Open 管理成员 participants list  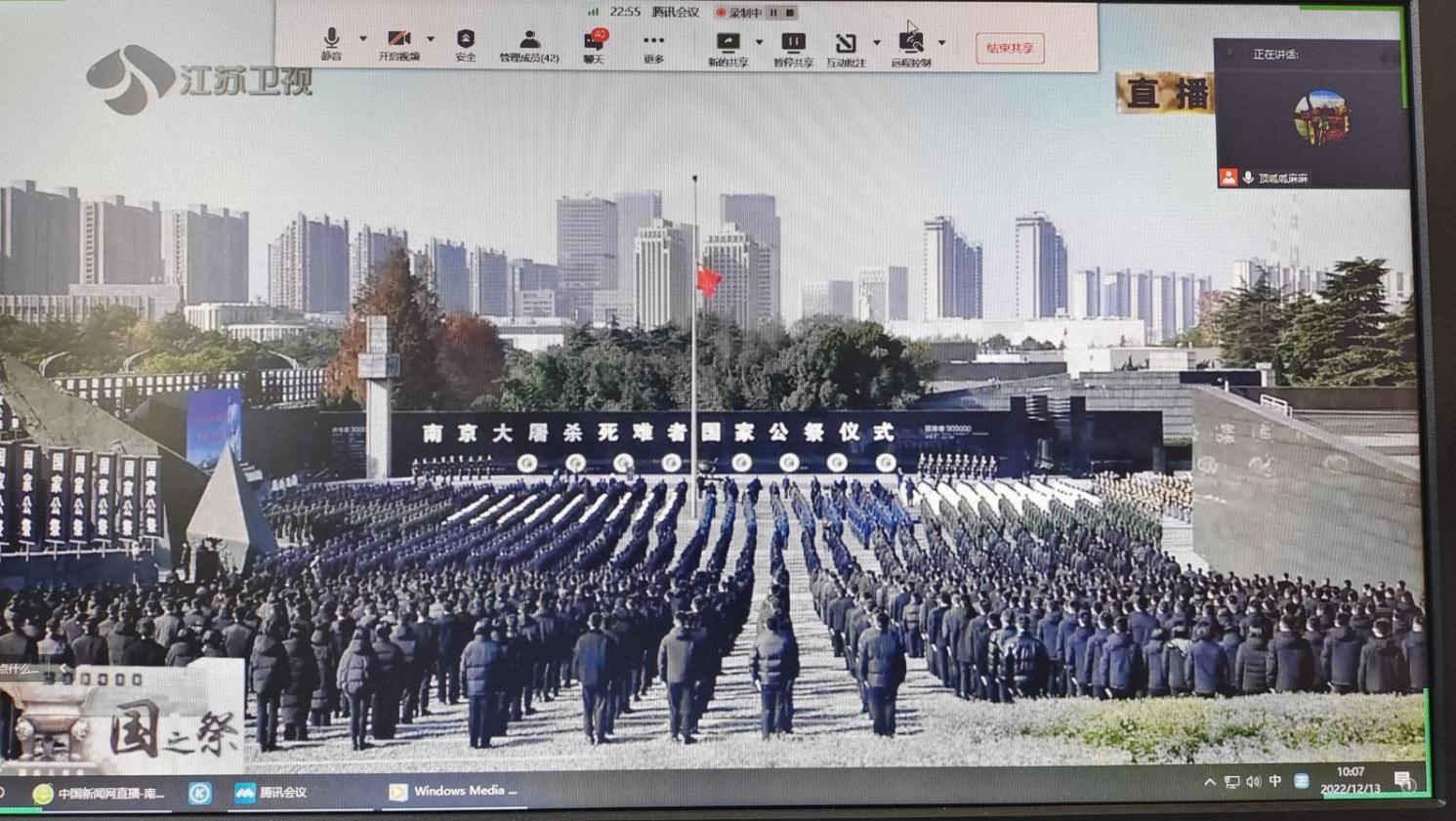529,41
